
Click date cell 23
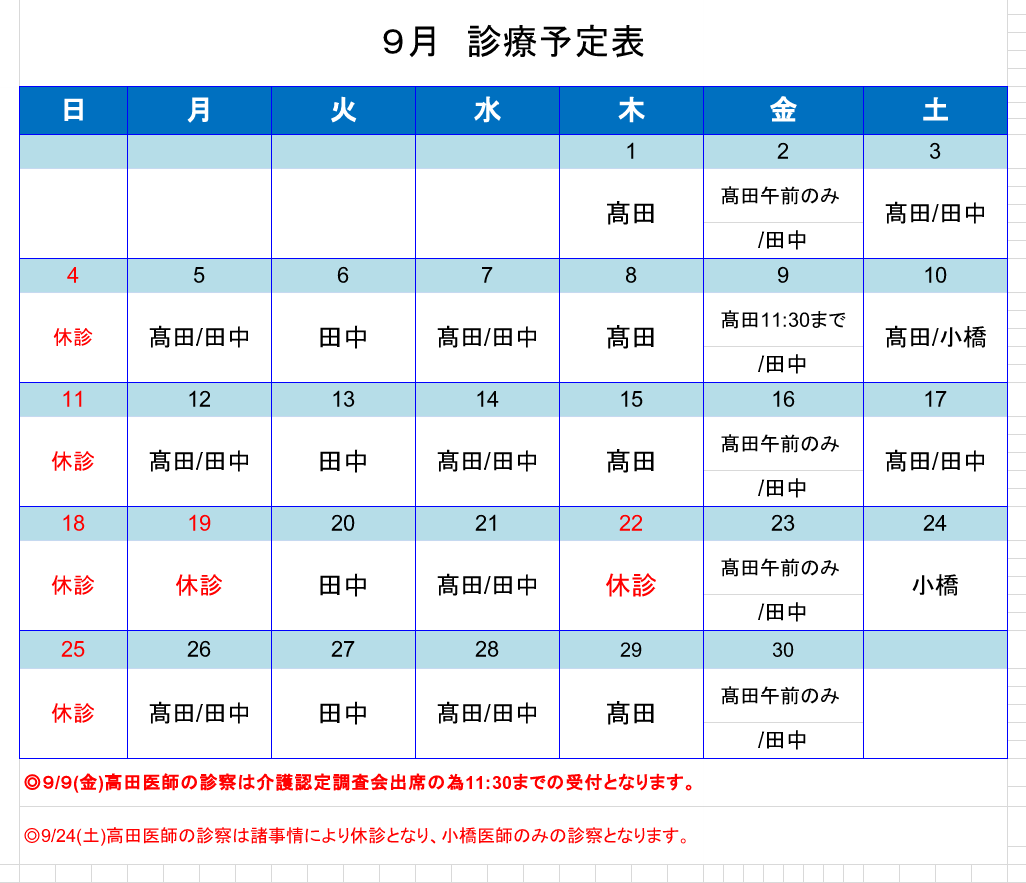pos(783,524)
